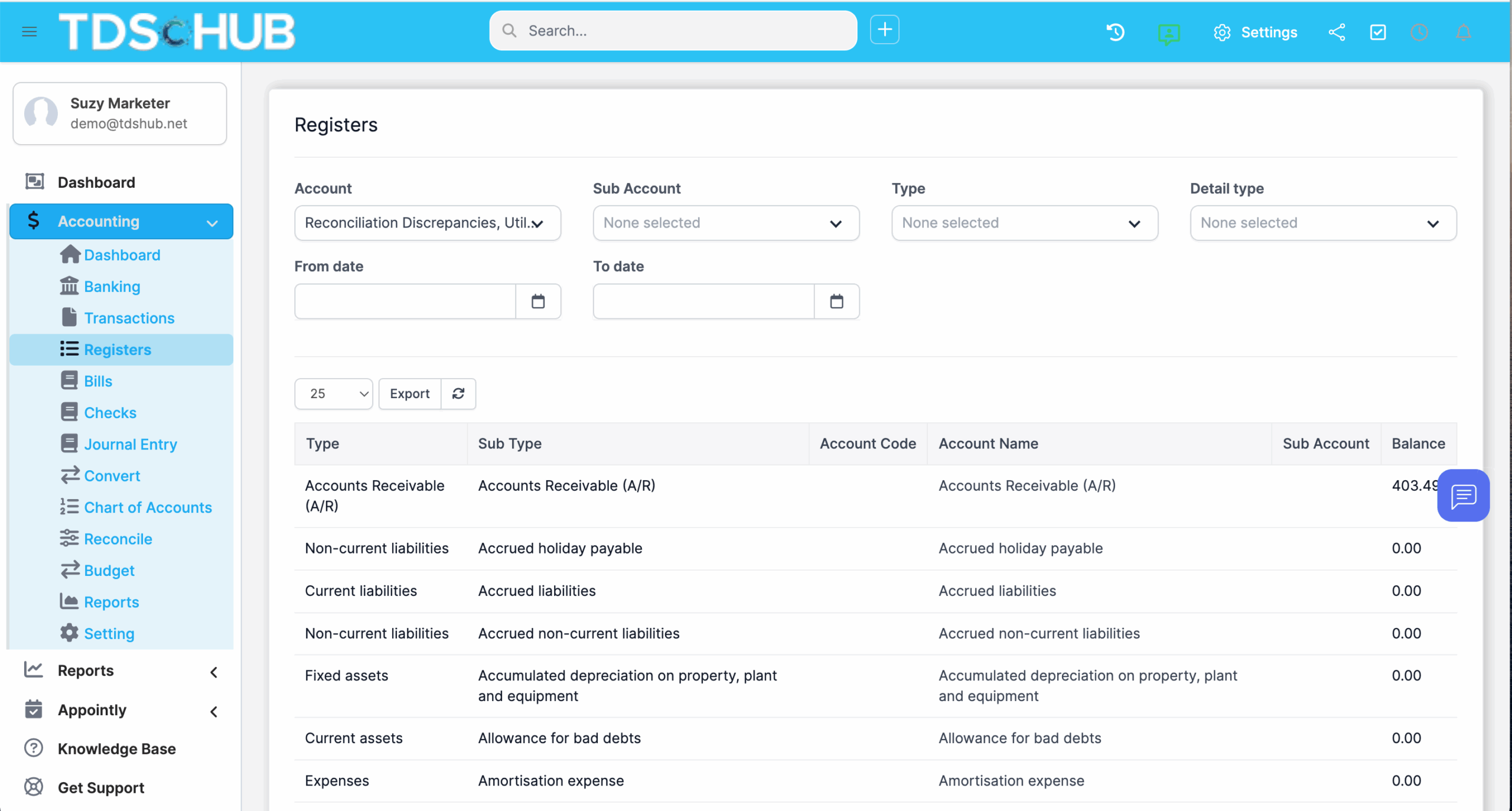Image resolution: width=1512 pixels, height=811 pixels.
Task: Click the refresh table icon
Action: 458,393
